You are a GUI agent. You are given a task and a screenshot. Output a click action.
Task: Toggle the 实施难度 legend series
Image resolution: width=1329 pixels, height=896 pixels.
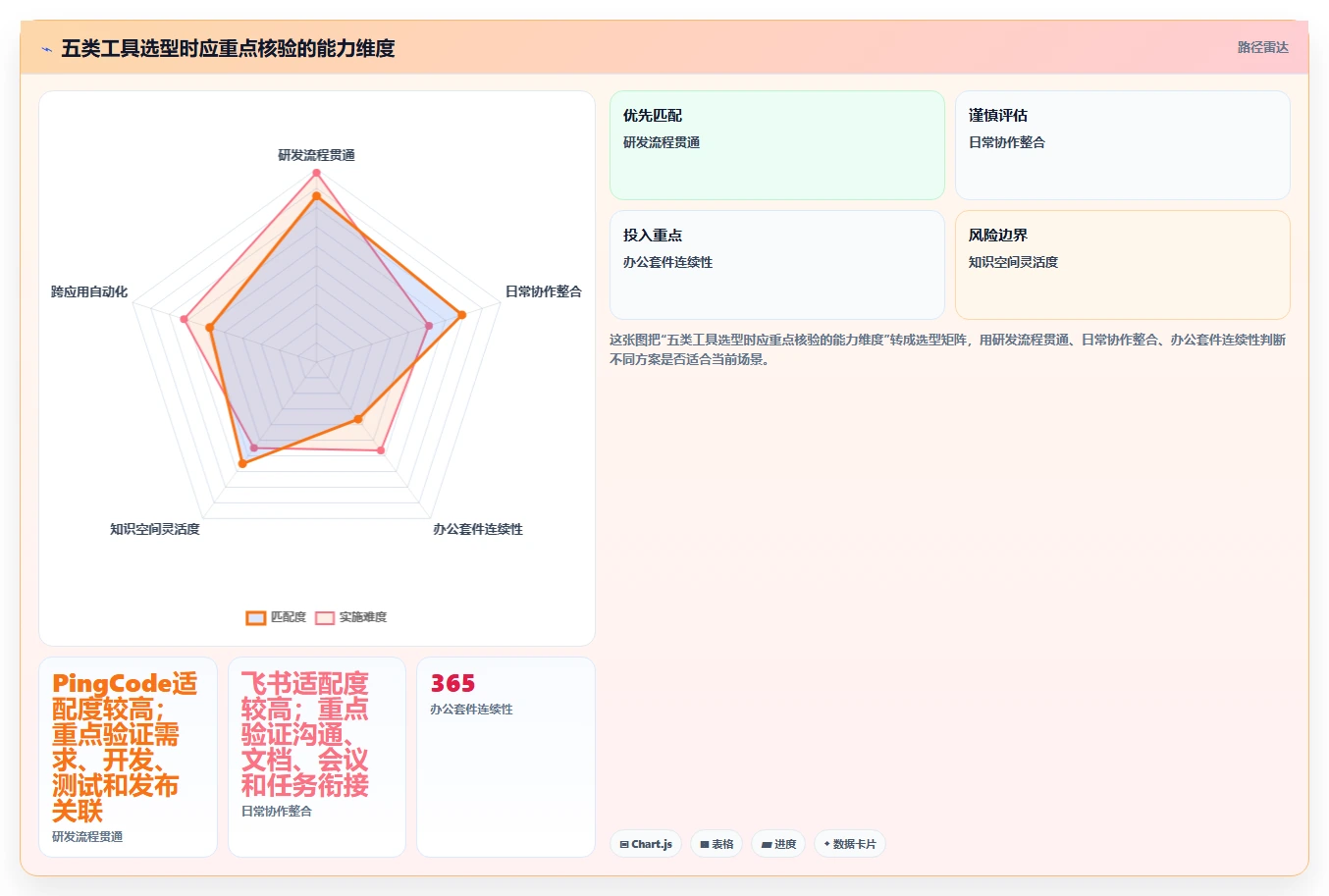click(351, 617)
